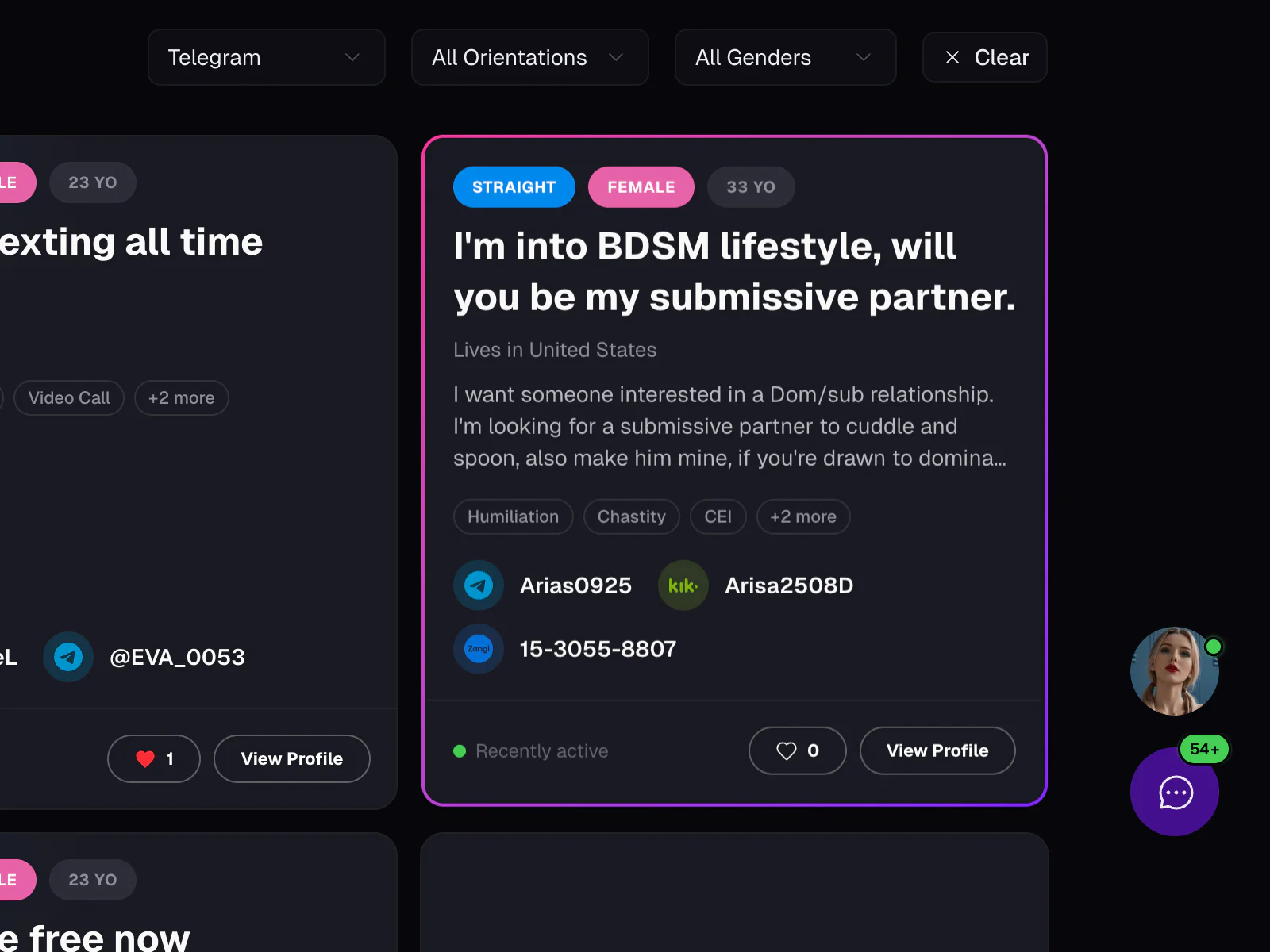1270x952 pixels.
Task: Toggle the CEI interest tag
Action: tap(718, 516)
